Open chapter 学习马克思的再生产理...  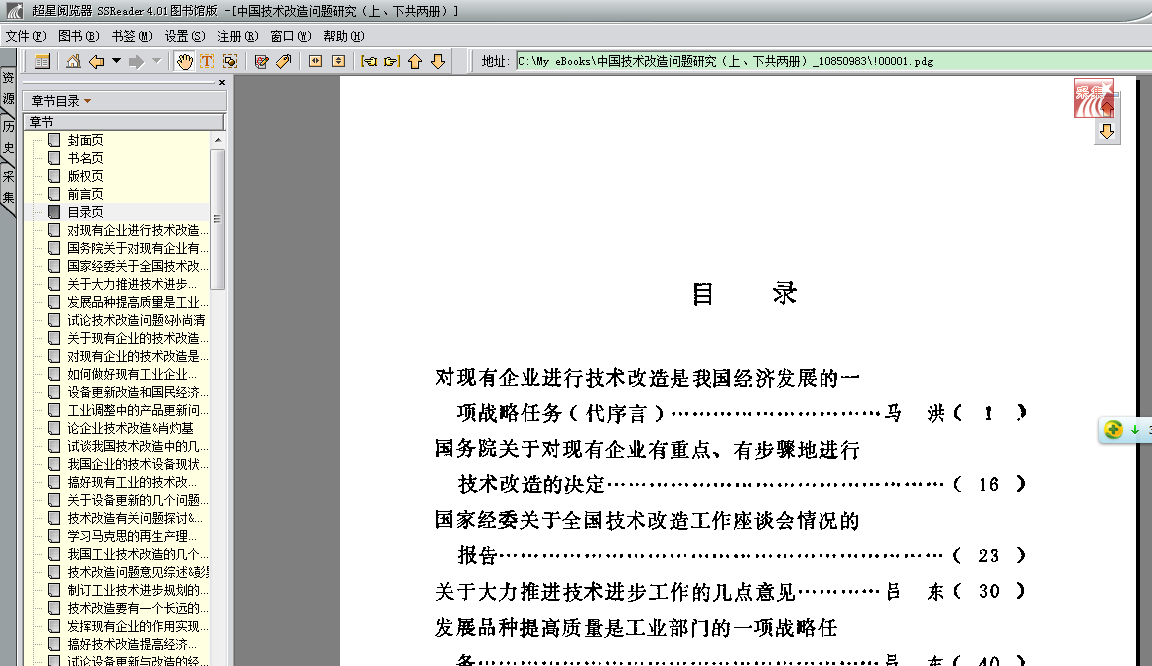coord(132,536)
